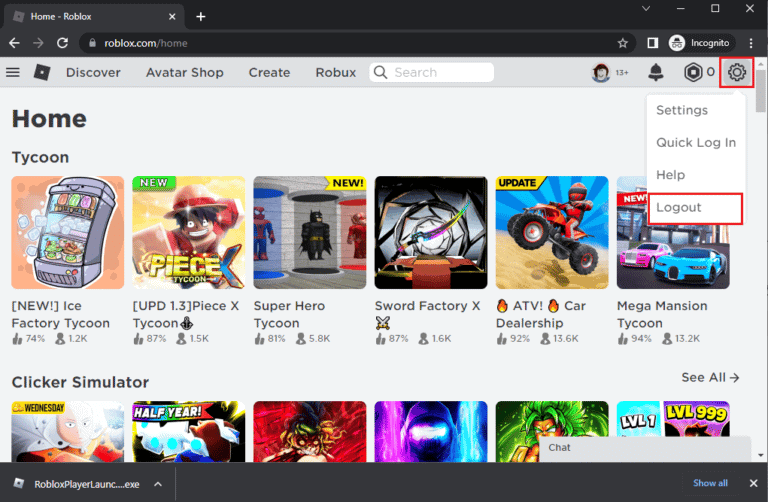This screenshot has width=768, height=502.
Task: Choose Quick Log In menu entry
Action: pos(695,143)
